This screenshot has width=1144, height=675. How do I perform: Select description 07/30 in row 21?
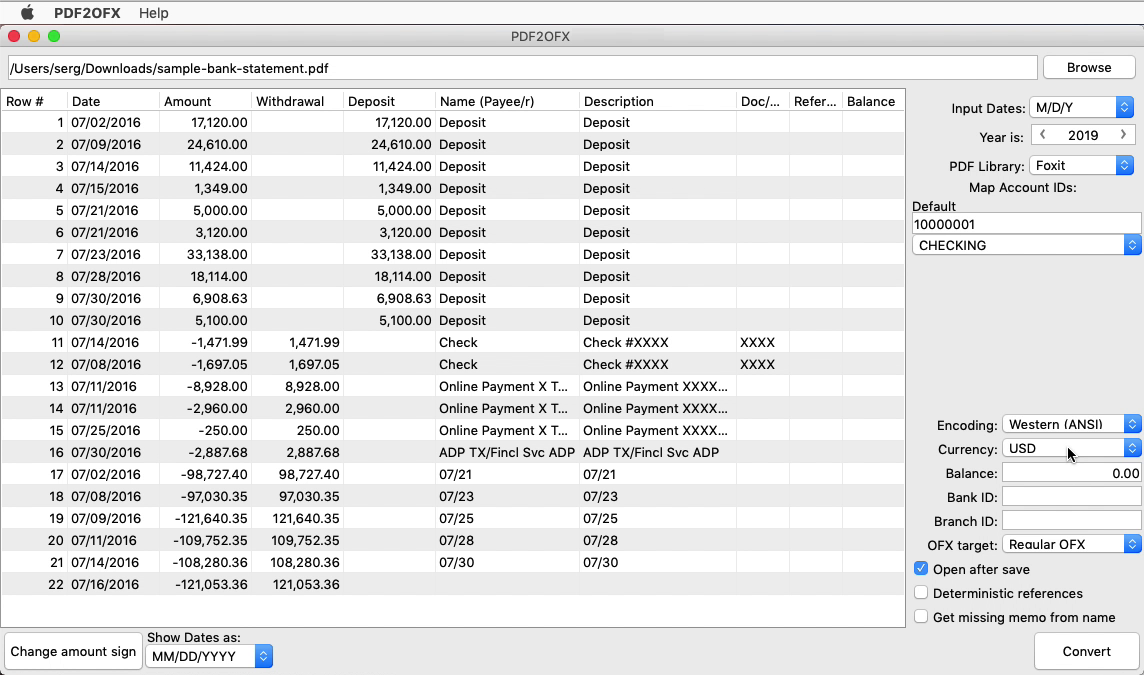coord(657,562)
